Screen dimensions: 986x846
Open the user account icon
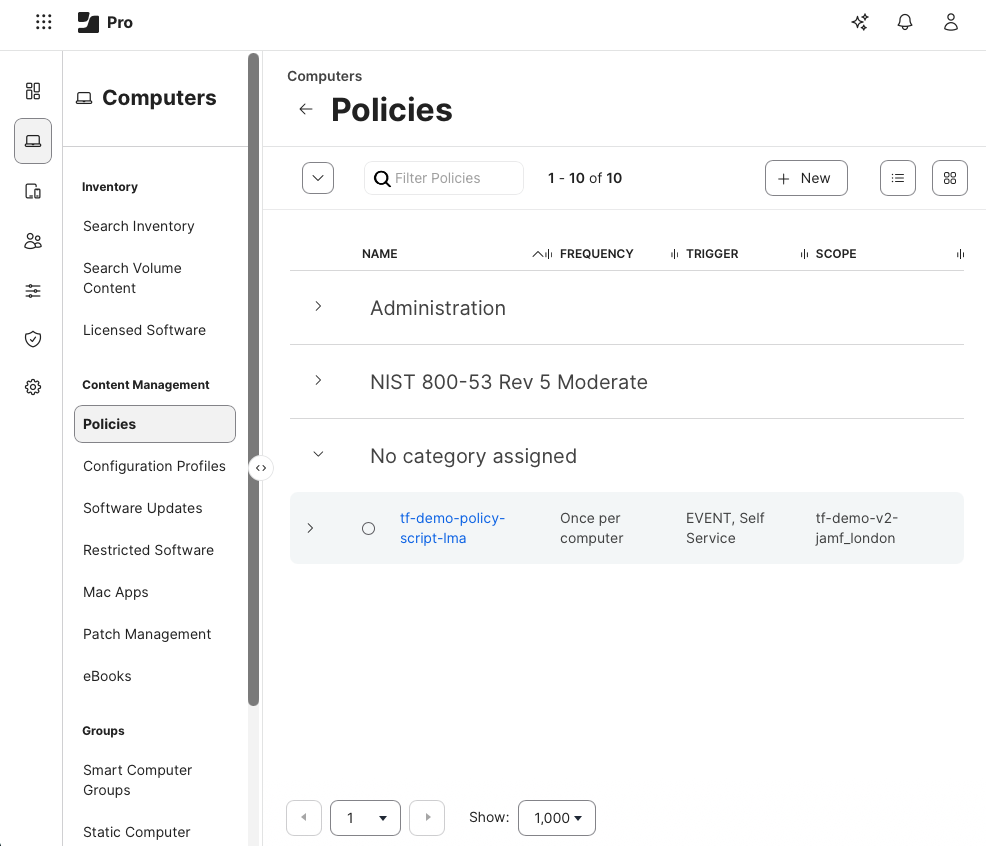pyautogui.click(x=951, y=21)
